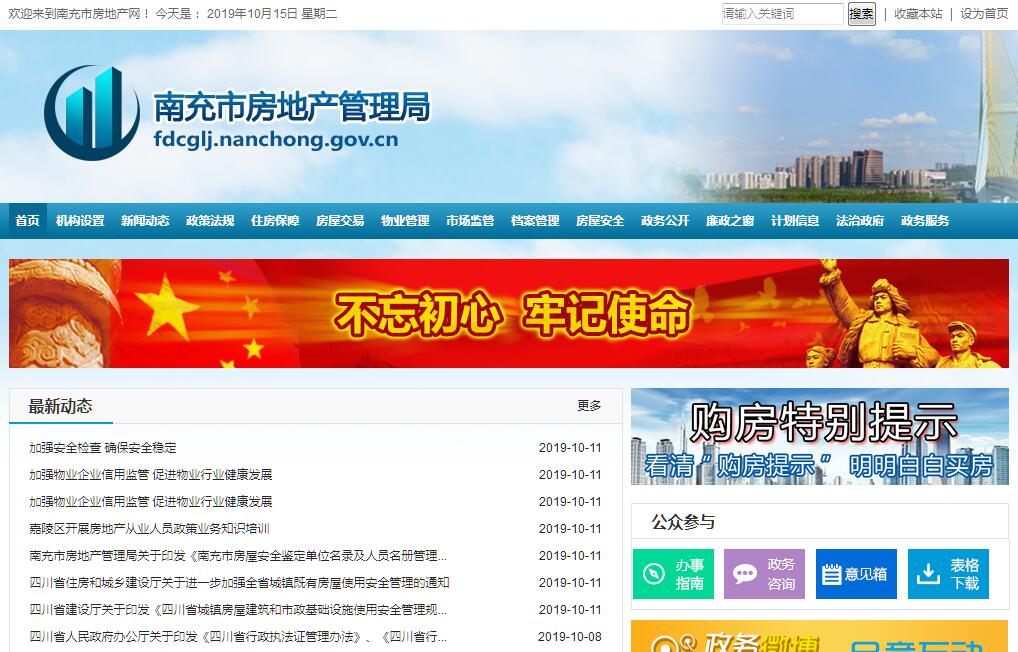The height and width of the screenshot is (652, 1018).
Task: Click 收藏本站 to bookmark site
Action: [918, 14]
